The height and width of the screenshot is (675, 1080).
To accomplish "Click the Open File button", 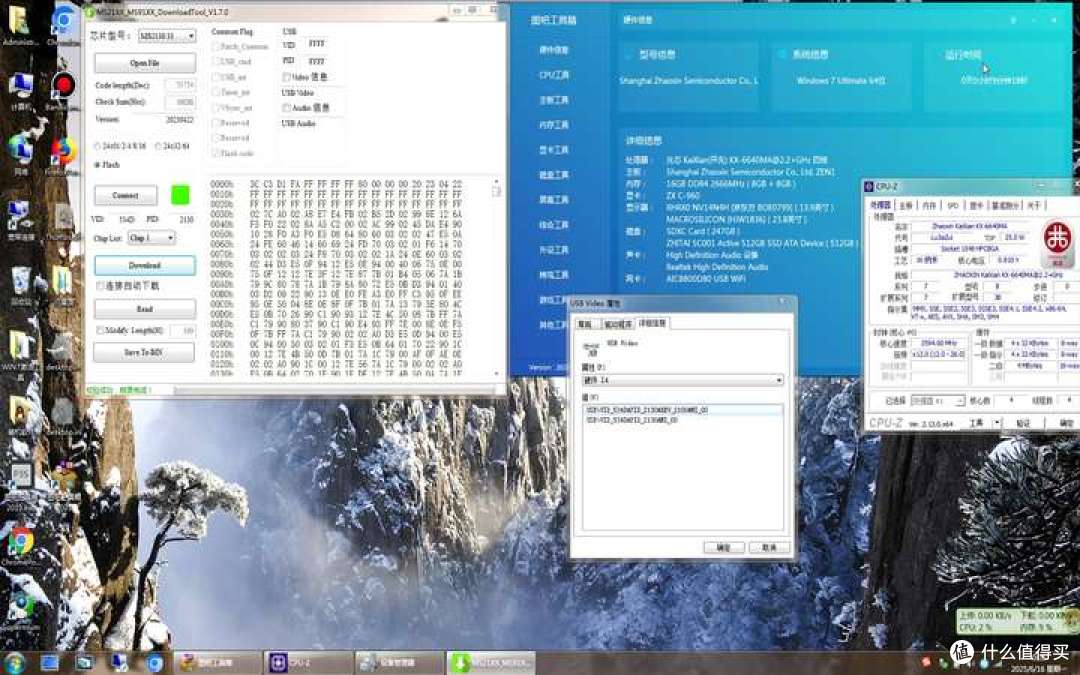I will click(x=145, y=63).
